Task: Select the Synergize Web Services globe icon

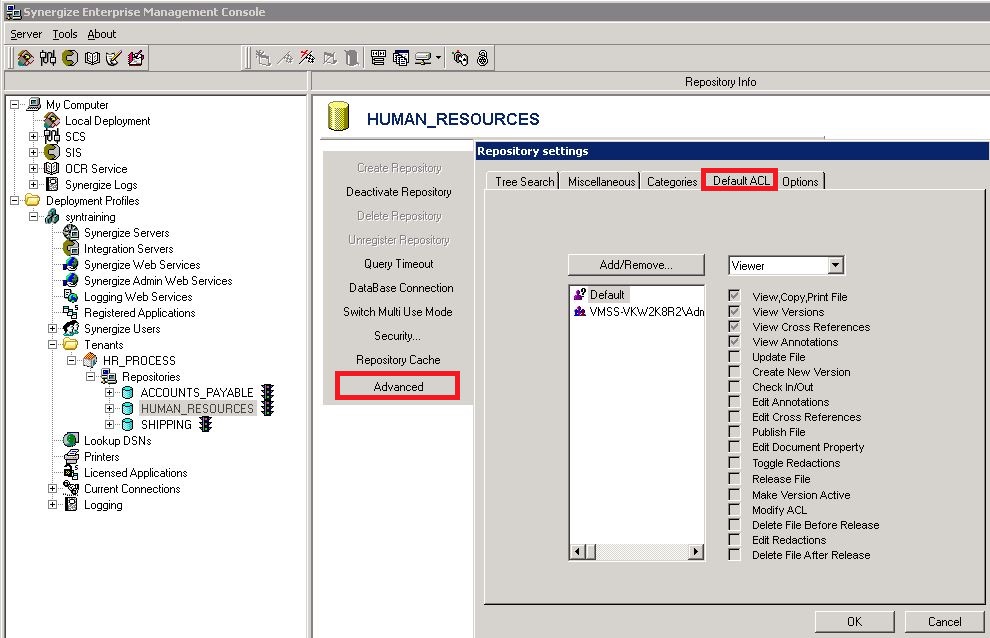Action: click(x=71, y=265)
